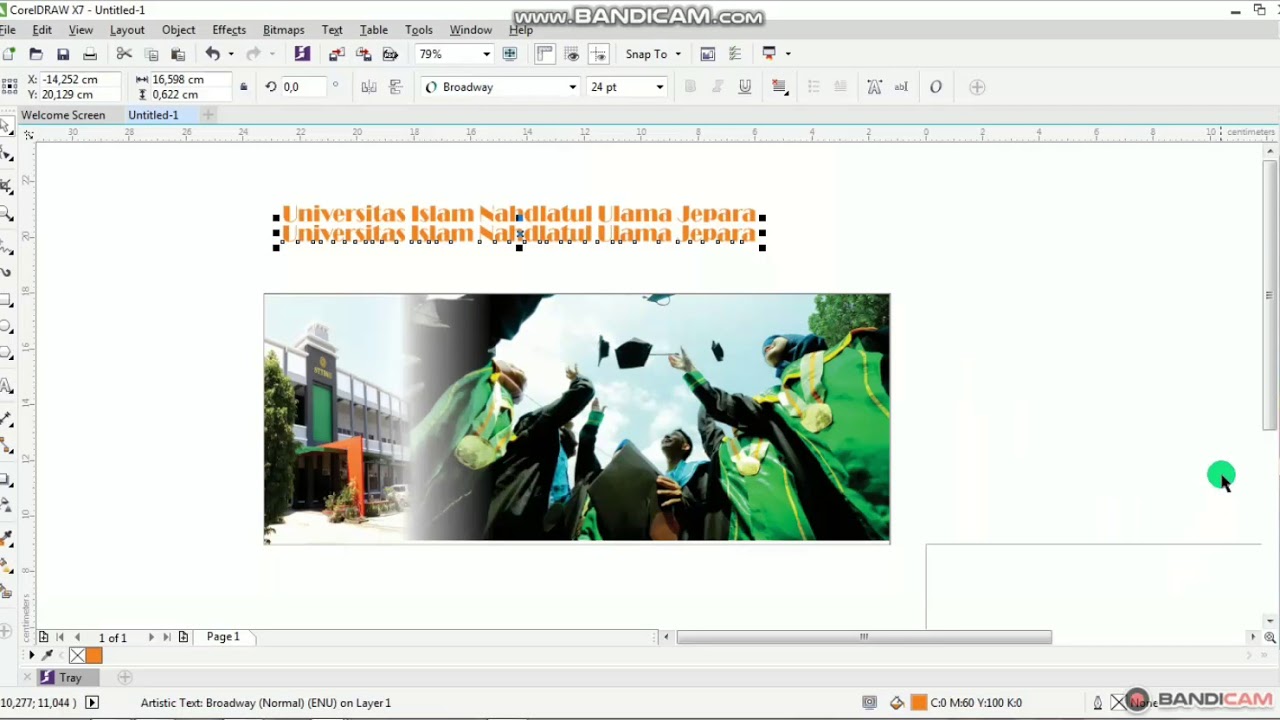Open the text alignment dropdown
The width and height of the screenshot is (1280, 720).
pos(780,87)
